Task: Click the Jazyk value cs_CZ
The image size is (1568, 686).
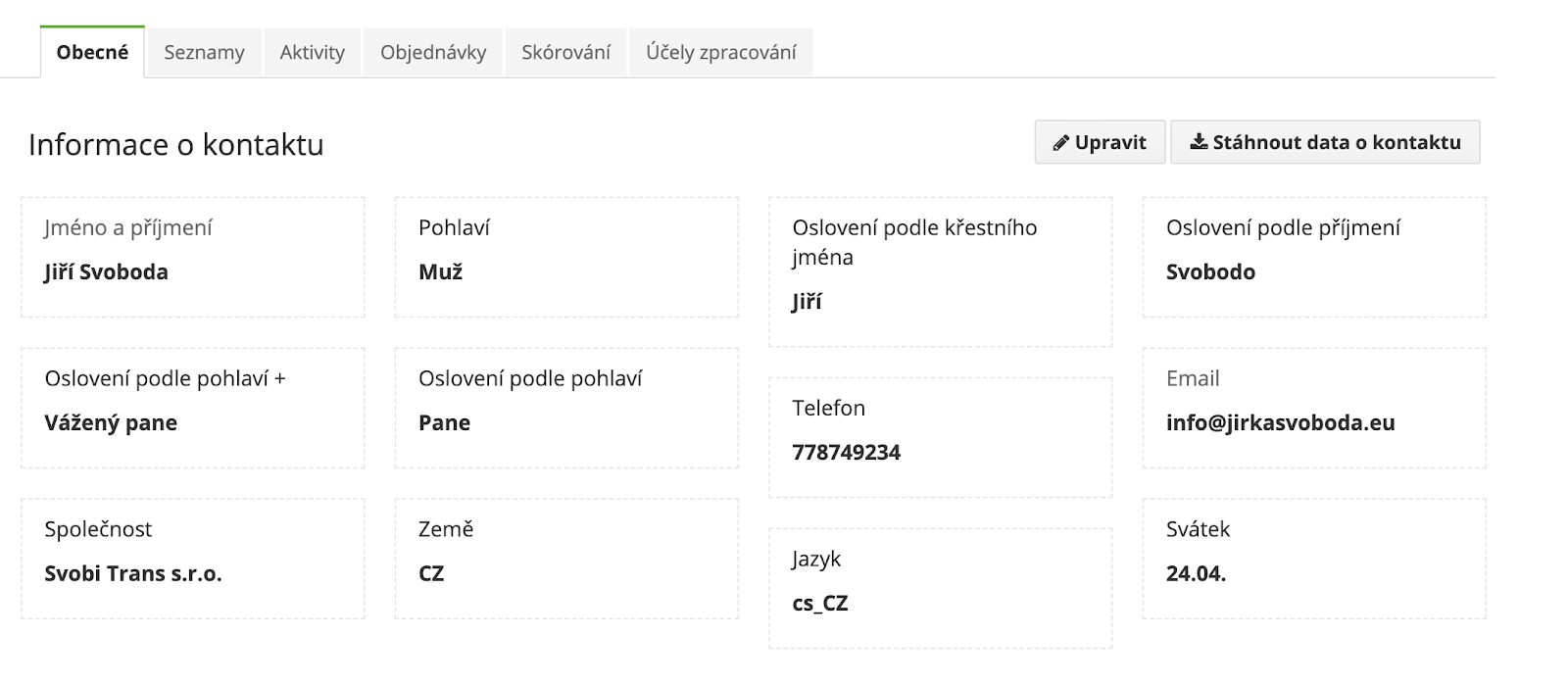Action: click(819, 603)
